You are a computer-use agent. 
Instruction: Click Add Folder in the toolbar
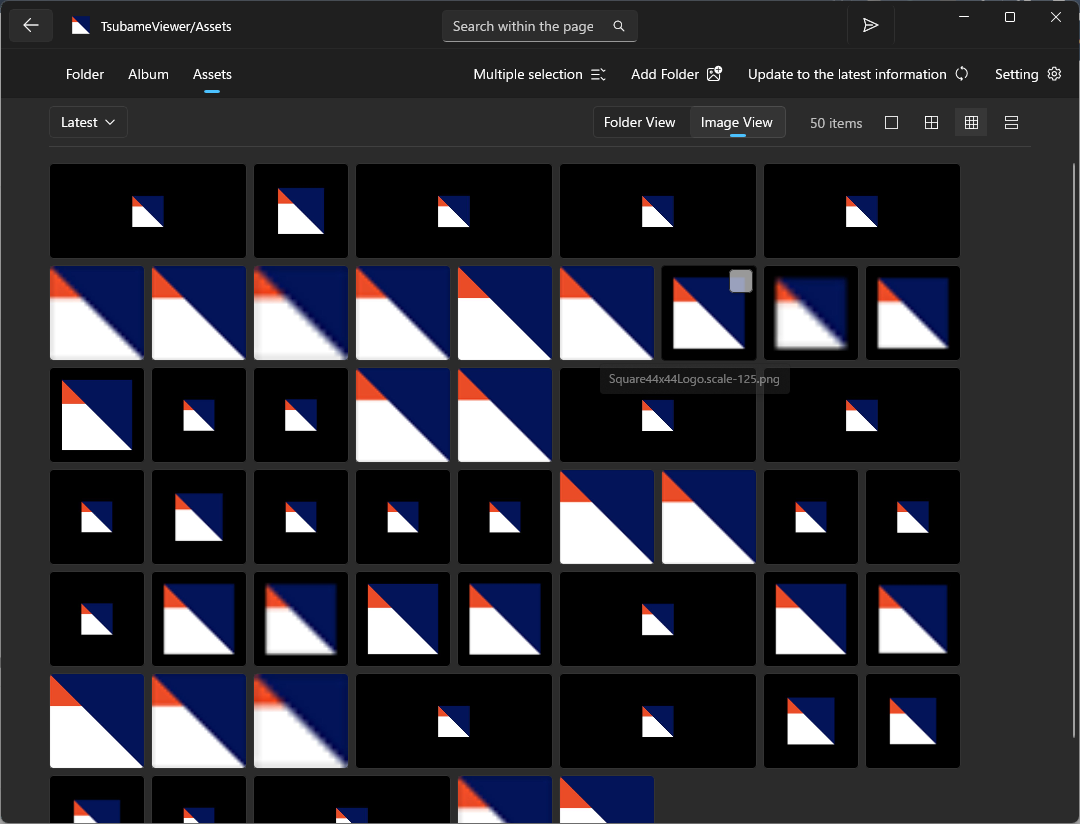[x=676, y=74]
